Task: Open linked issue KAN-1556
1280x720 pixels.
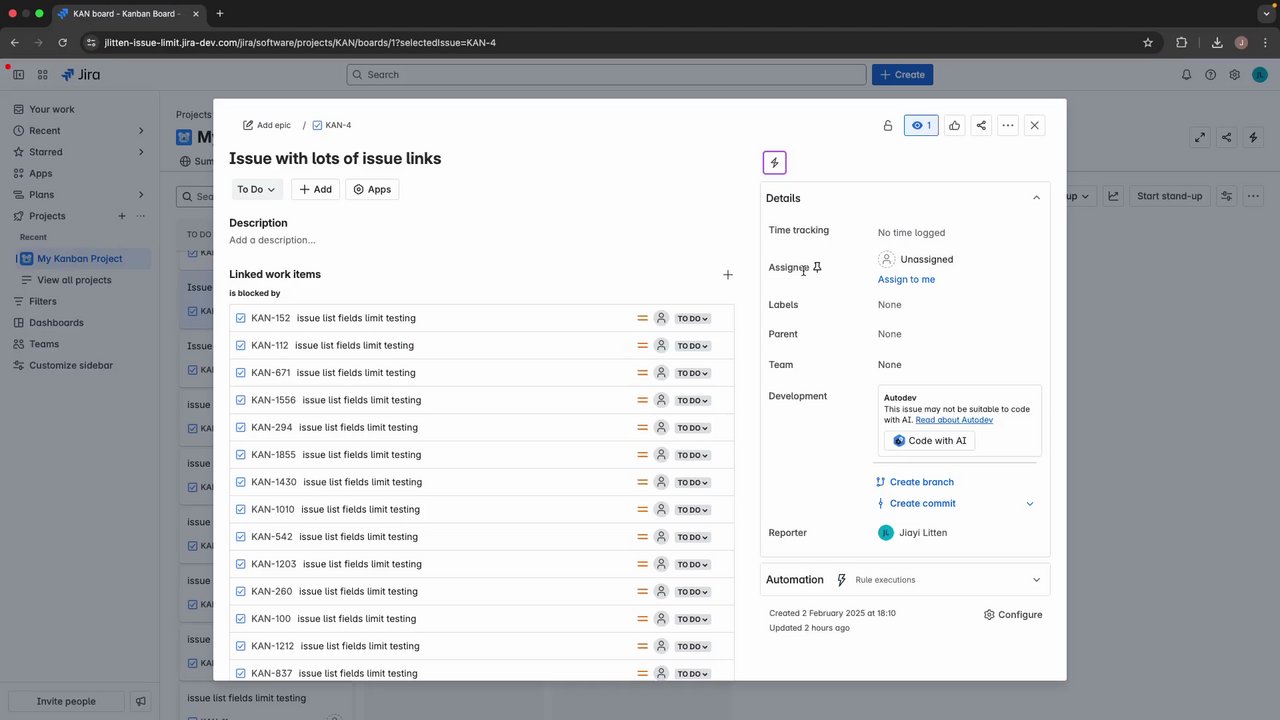Action: click(x=273, y=400)
